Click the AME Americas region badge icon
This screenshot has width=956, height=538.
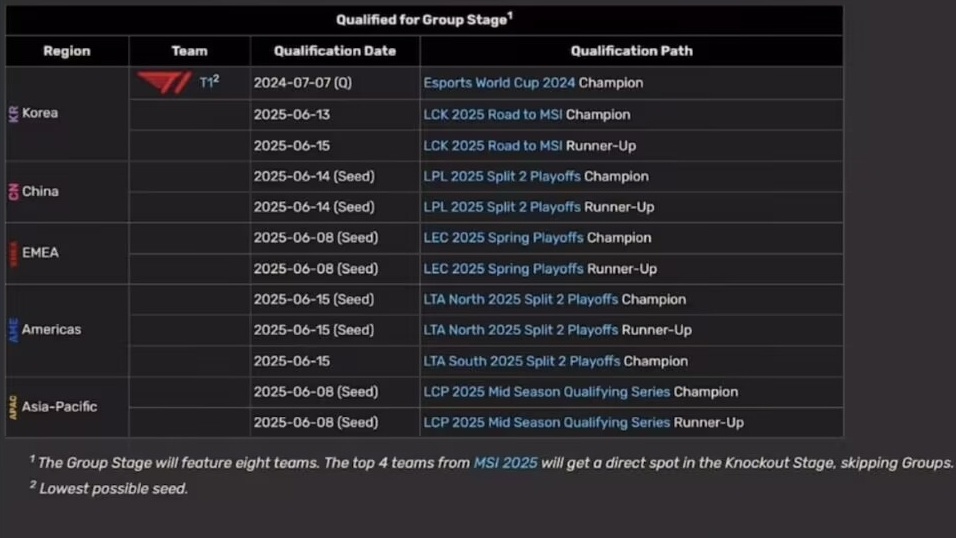(x=13, y=330)
